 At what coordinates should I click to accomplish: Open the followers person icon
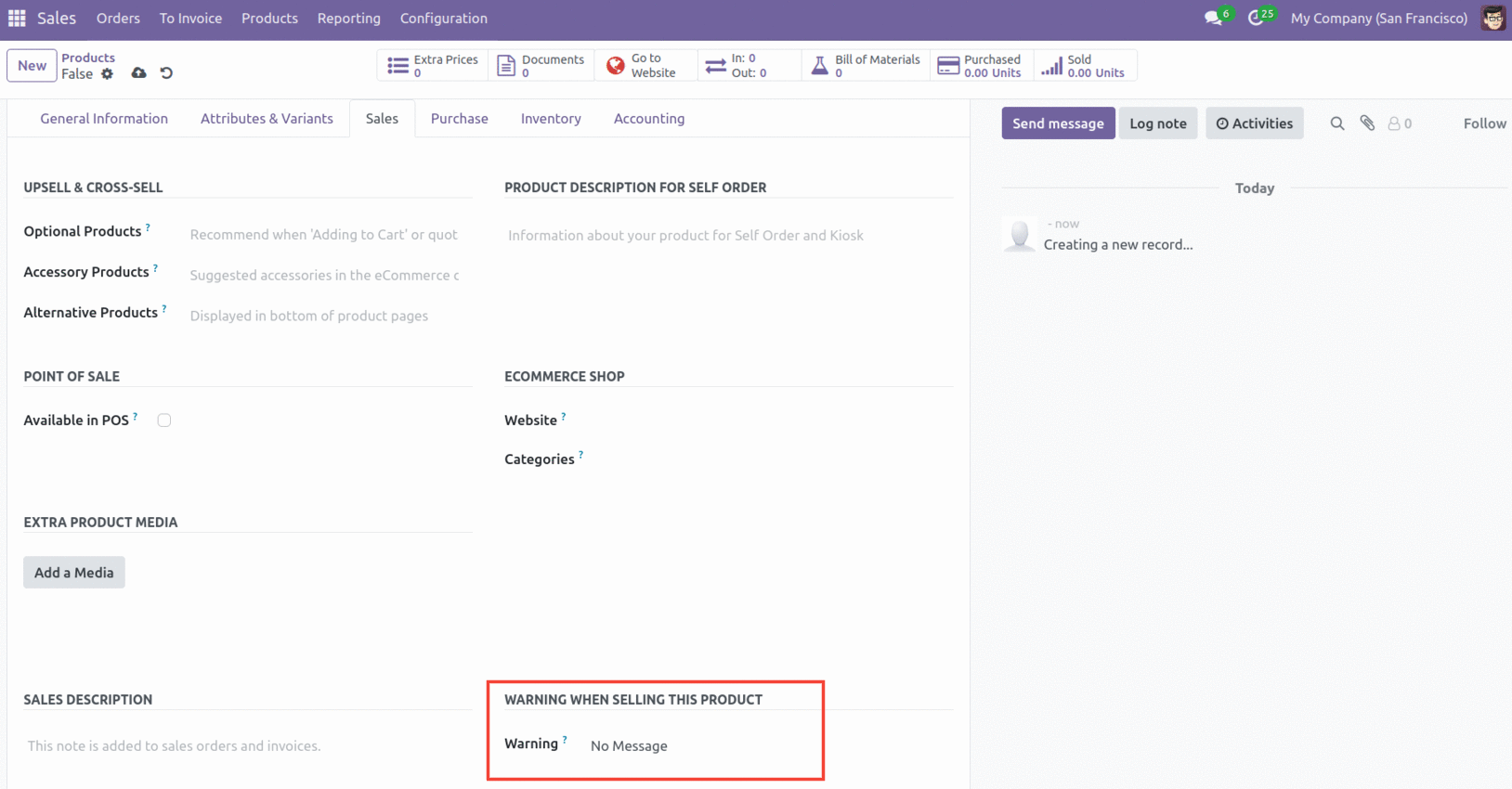1394,123
